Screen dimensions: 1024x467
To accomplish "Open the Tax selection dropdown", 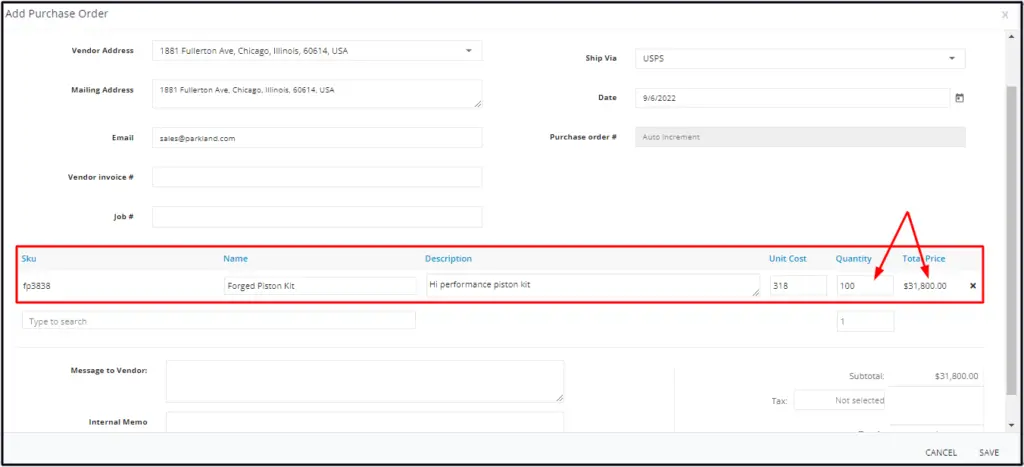I will click(839, 400).
